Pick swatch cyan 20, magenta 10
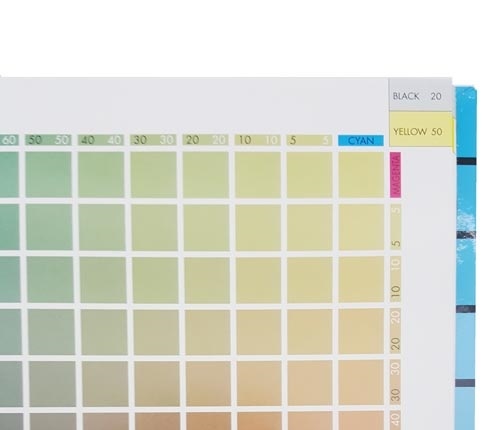The width and height of the screenshot is (500, 430). pyautogui.click(x=207, y=279)
